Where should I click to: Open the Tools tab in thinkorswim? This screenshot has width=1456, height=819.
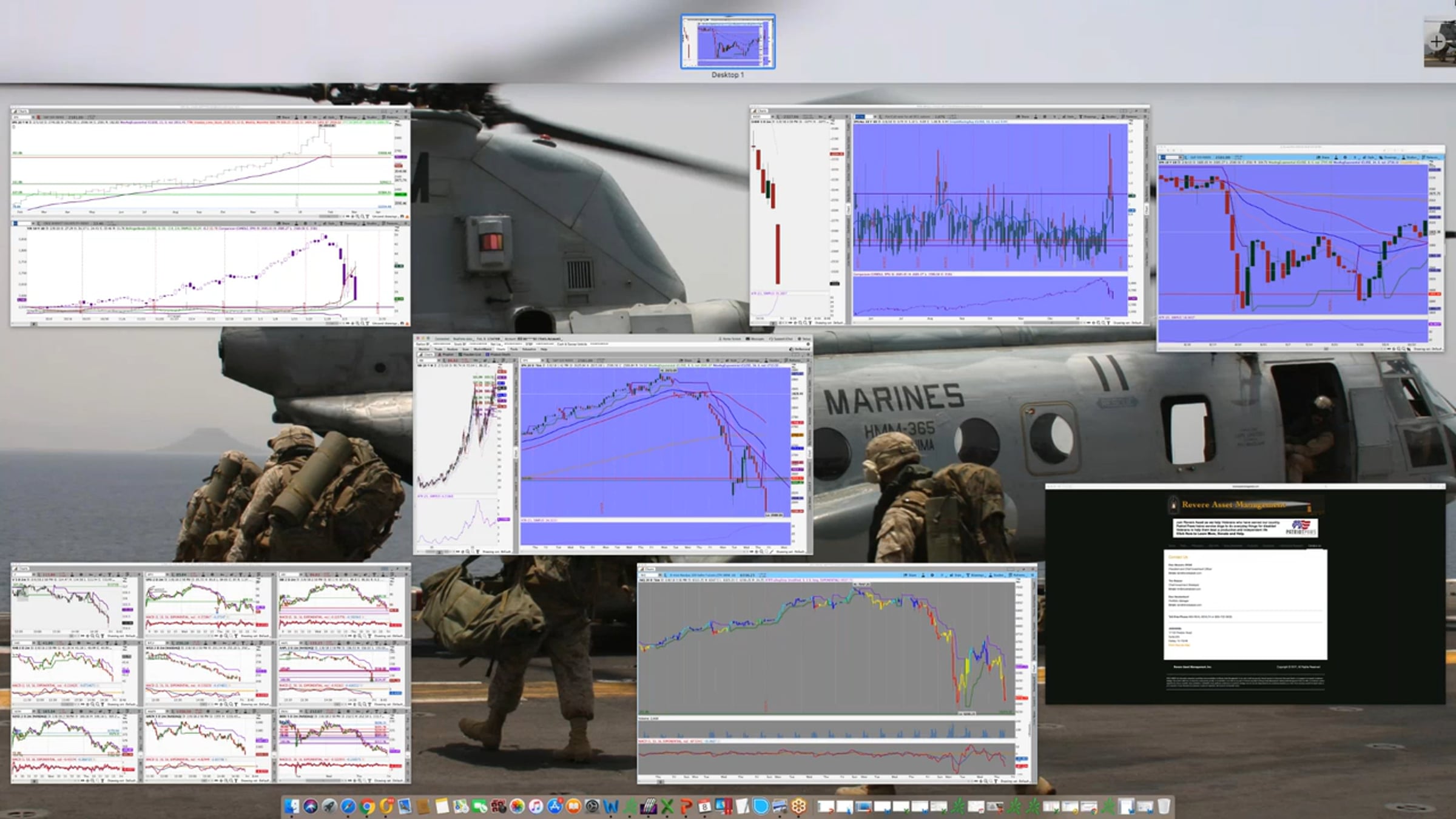(514, 349)
